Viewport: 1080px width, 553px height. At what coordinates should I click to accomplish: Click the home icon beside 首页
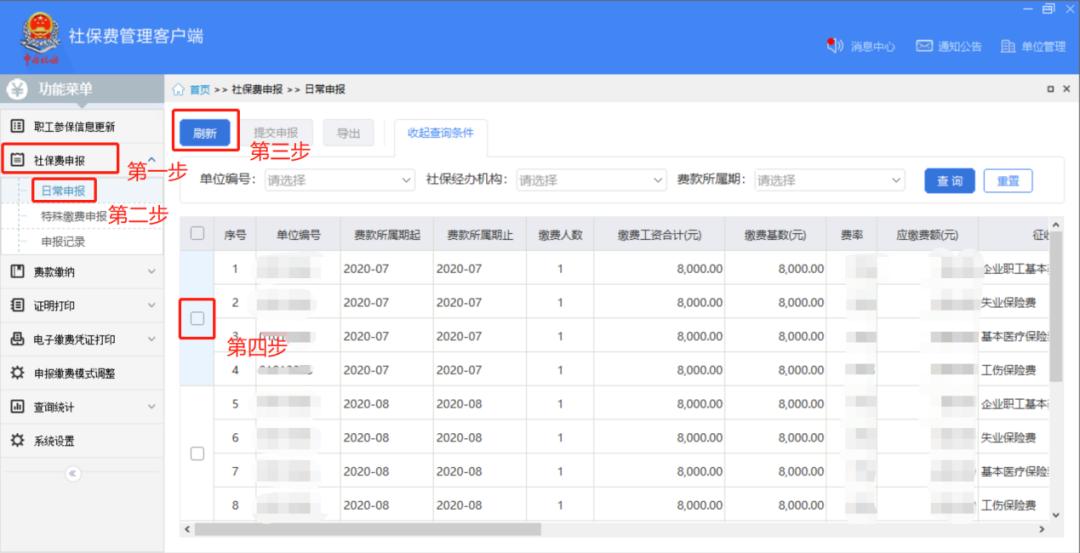179,90
